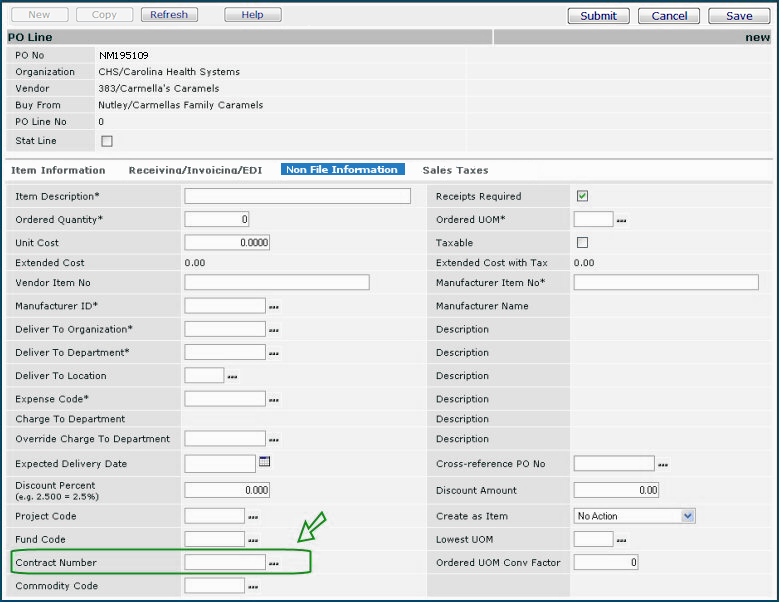Viewport: 779px width, 602px height.
Task: Open Deliver To Department lookup icon
Action: (274, 353)
